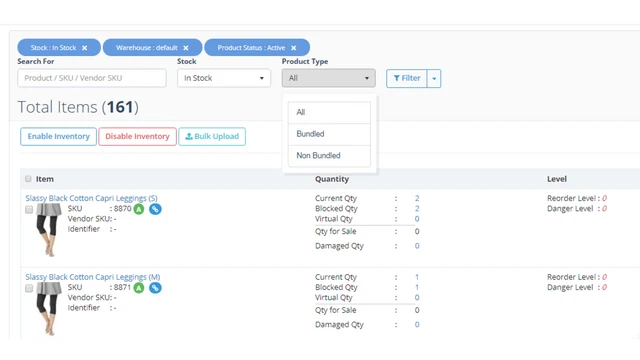This screenshot has width=640, height=360.
Task: Click the green A badge for SKU 8870
Action: [x=139, y=209]
